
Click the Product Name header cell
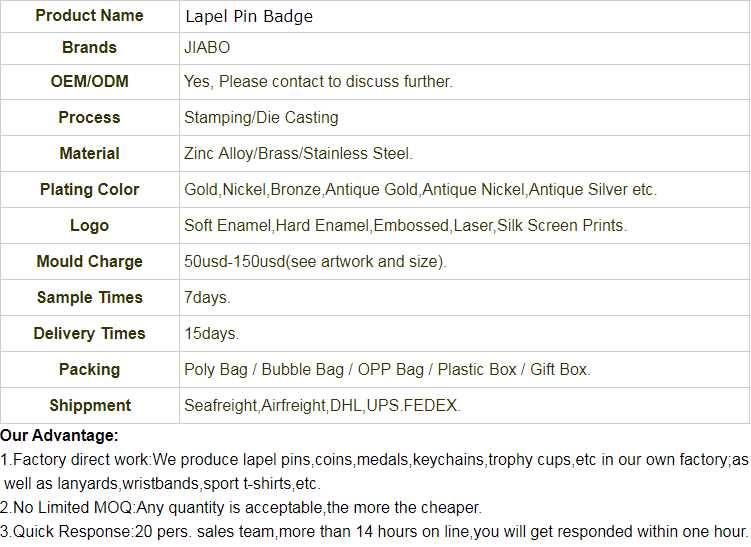(89, 16)
